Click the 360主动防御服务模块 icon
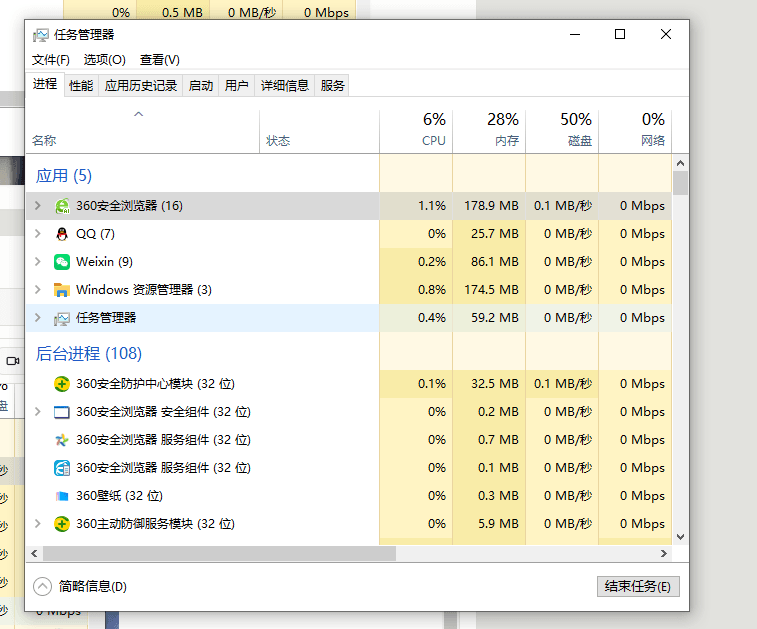The width and height of the screenshot is (757, 629). (62, 524)
